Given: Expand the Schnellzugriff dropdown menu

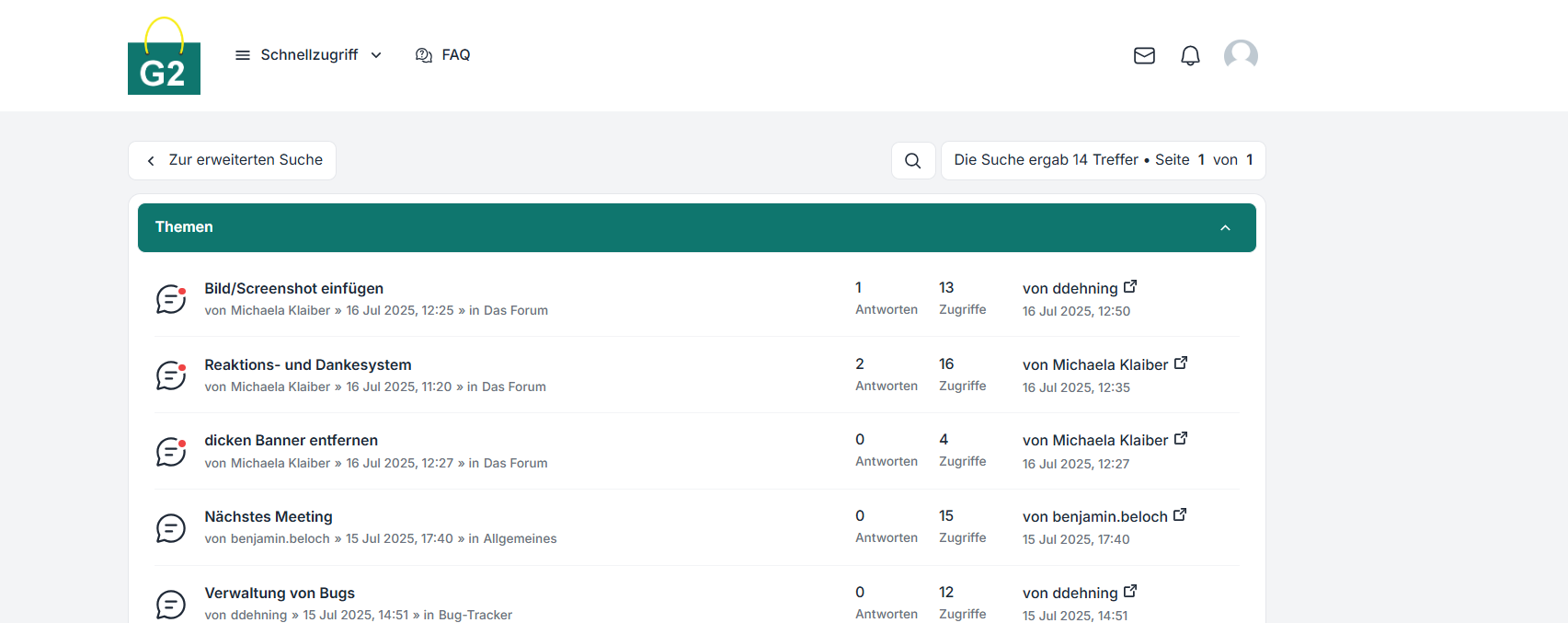Looking at the screenshot, I should click(x=308, y=55).
